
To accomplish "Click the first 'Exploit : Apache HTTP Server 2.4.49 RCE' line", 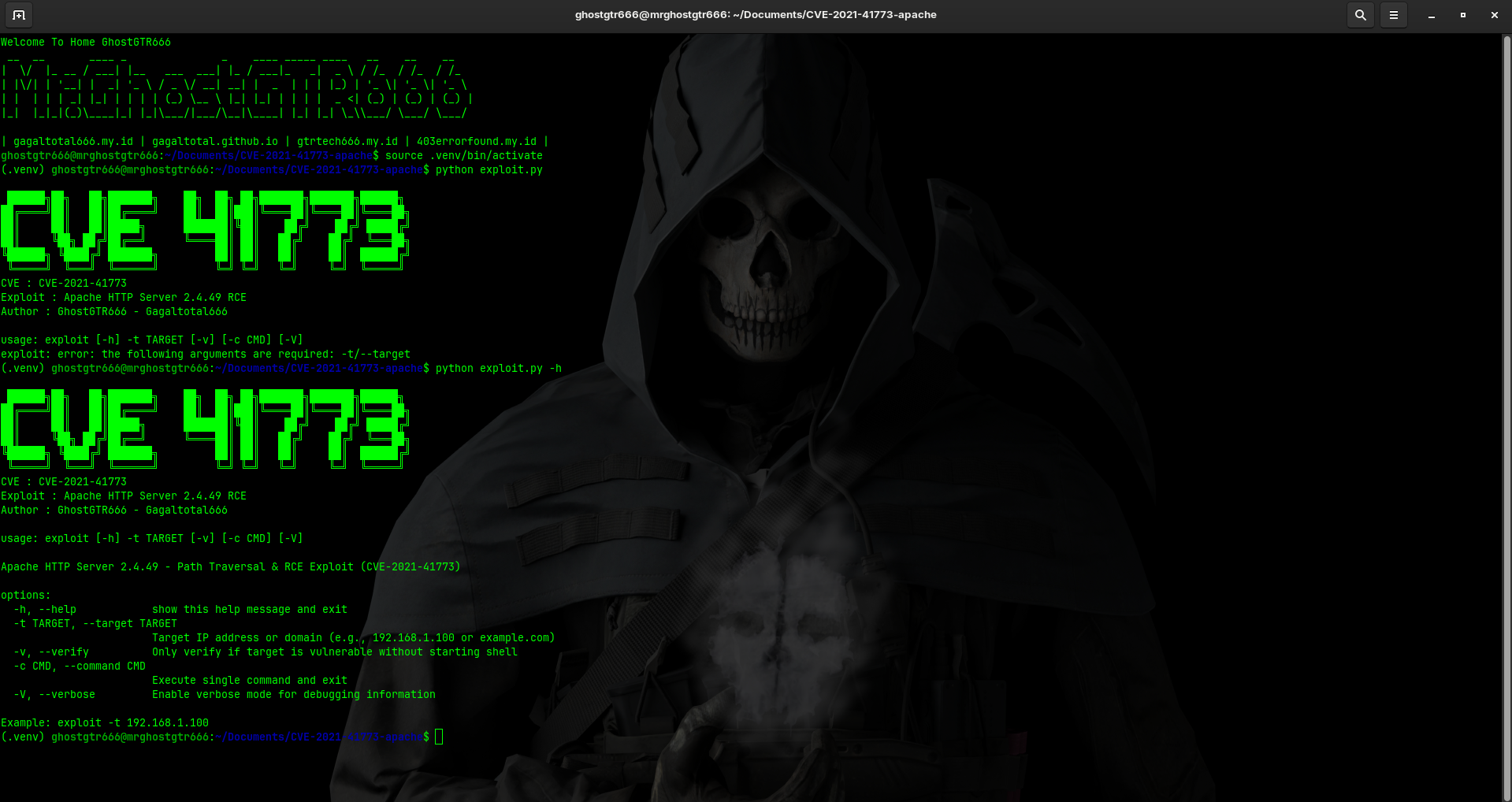I will (x=124, y=298).
